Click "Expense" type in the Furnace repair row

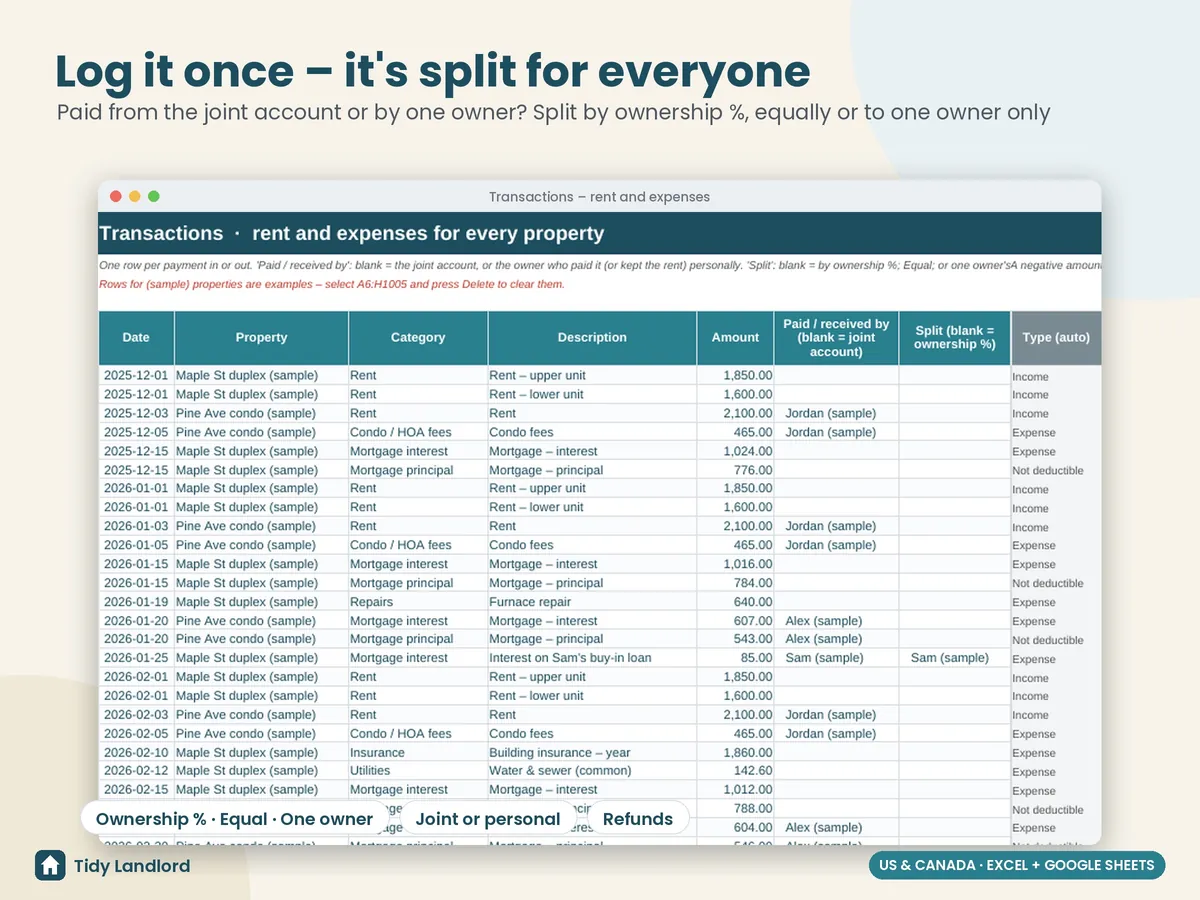click(x=1056, y=603)
